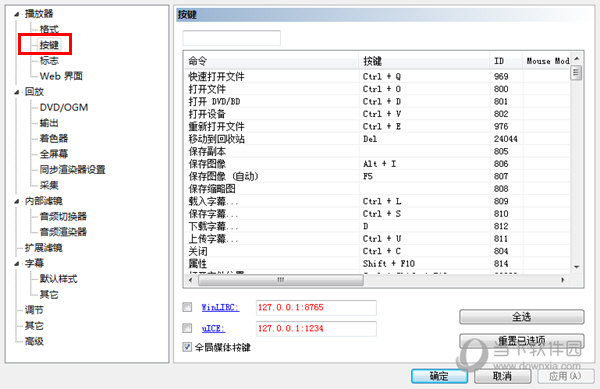This screenshot has width=600, height=389.
Task: Select 其它 under 字幕
Action: pos(49,295)
